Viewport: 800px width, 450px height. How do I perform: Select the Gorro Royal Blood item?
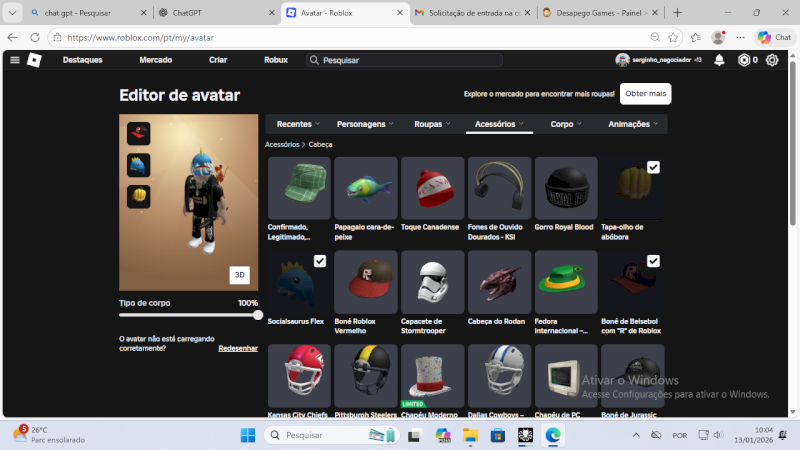pos(566,188)
